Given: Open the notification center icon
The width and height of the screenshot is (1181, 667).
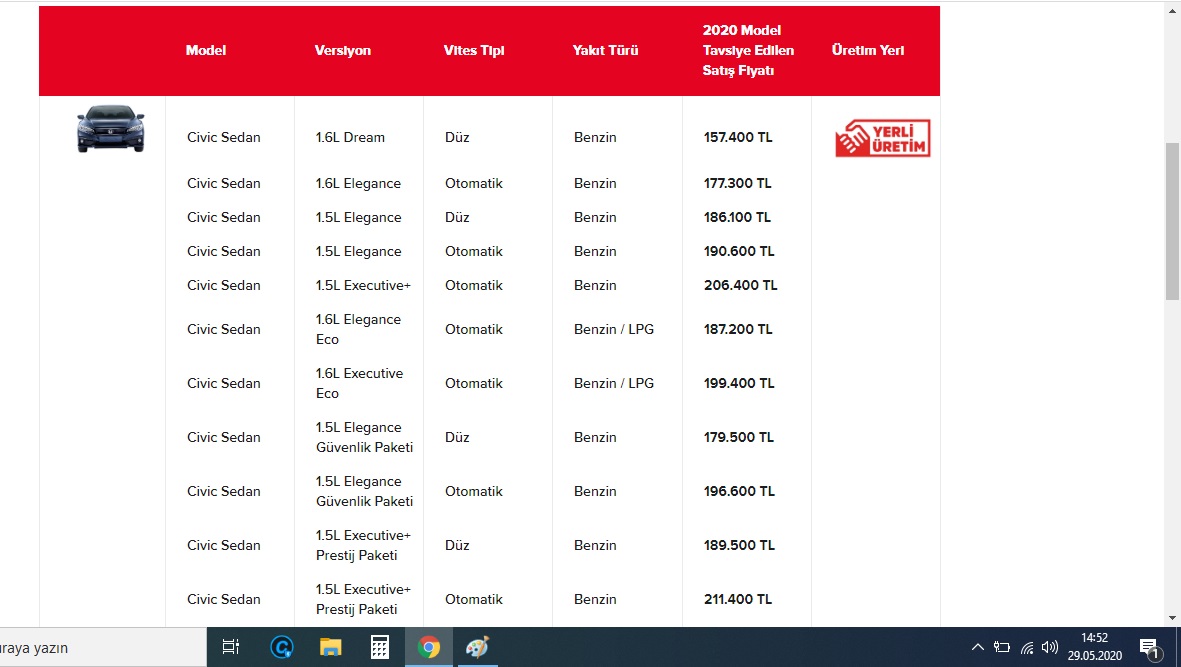Looking at the screenshot, I should pyautogui.click(x=1150, y=647).
